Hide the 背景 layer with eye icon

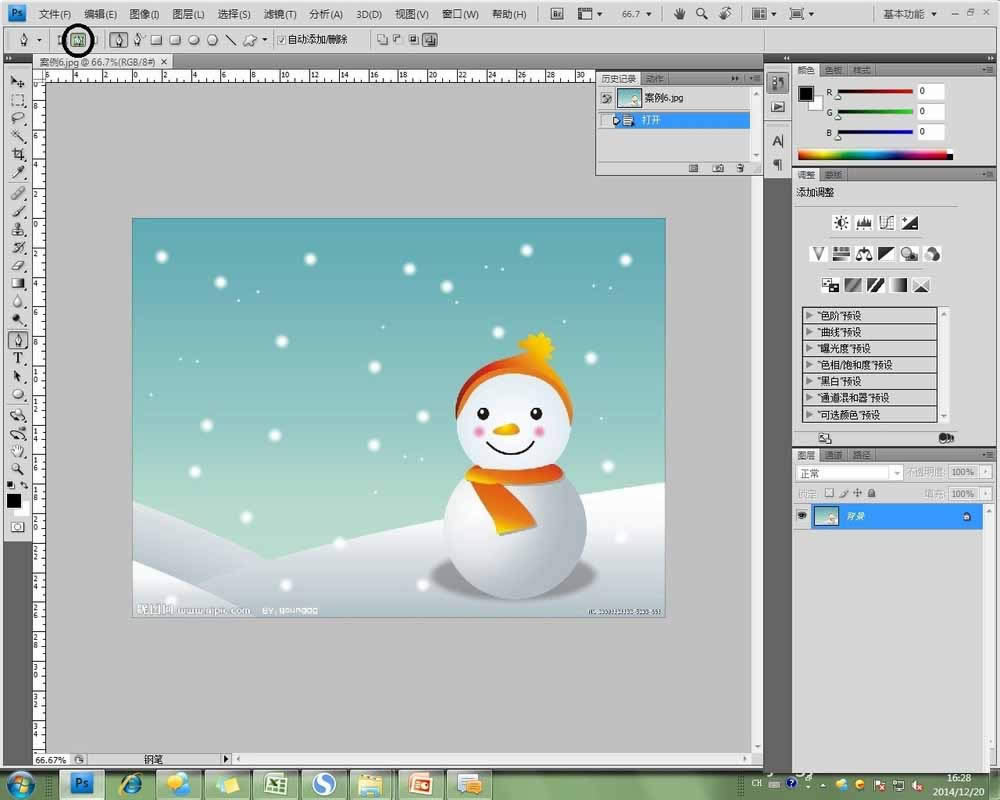point(802,516)
